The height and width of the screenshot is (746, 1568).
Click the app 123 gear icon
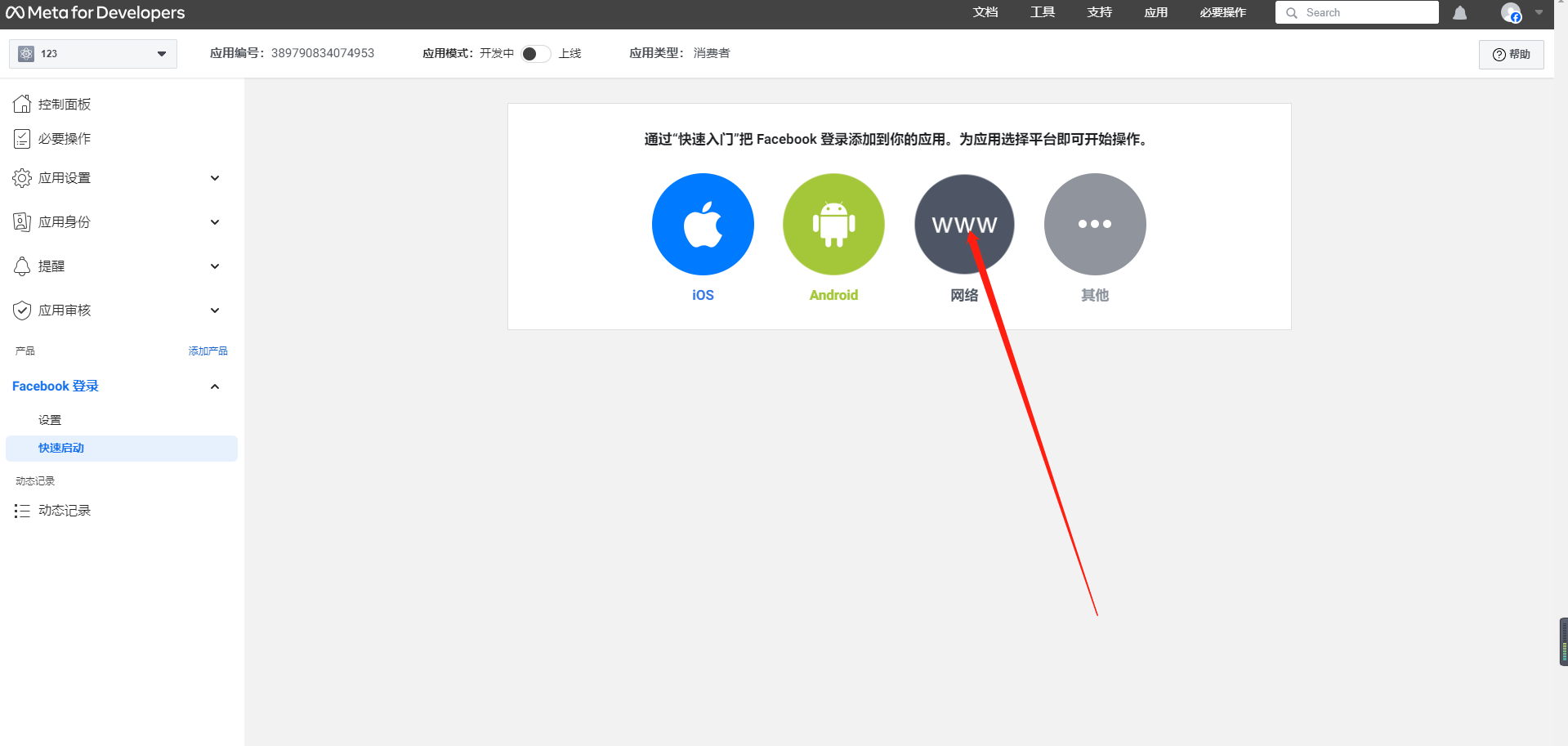click(x=26, y=54)
